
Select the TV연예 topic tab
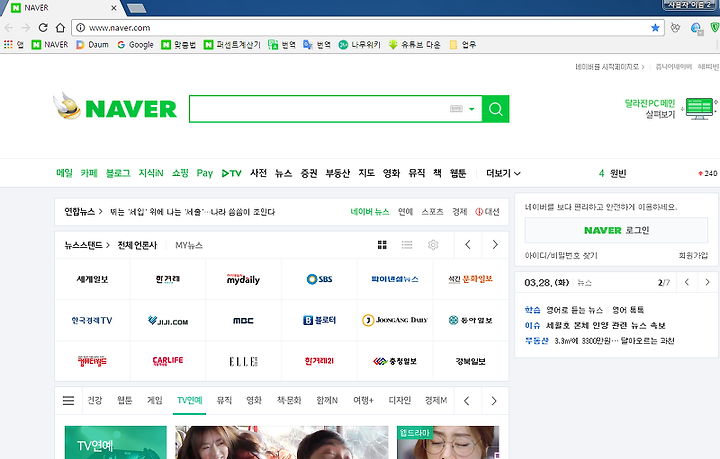point(190,400)
